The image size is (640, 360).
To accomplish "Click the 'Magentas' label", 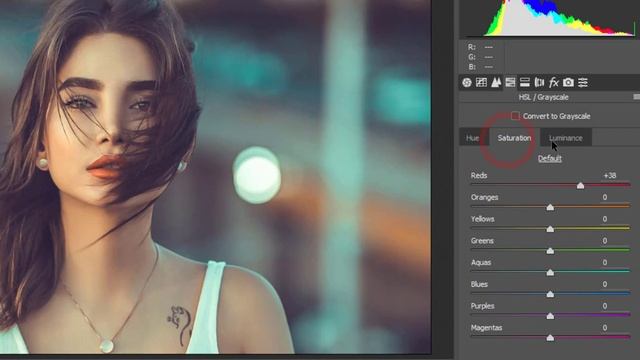I will click(x=486, y=328).
